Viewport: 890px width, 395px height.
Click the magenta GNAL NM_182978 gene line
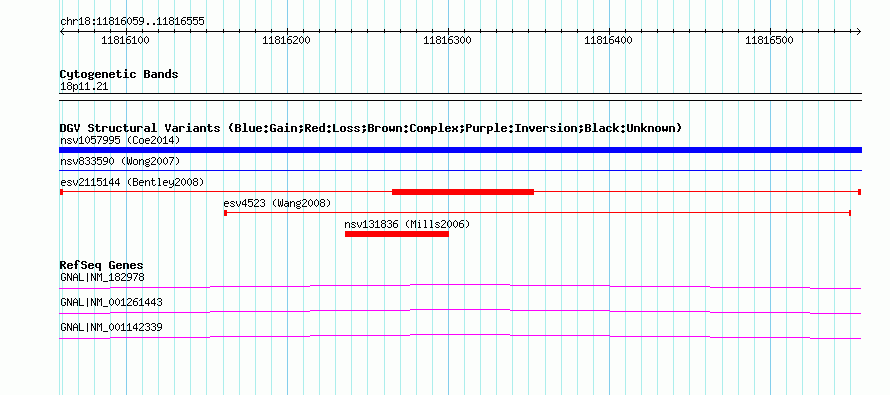click(460, 286)
